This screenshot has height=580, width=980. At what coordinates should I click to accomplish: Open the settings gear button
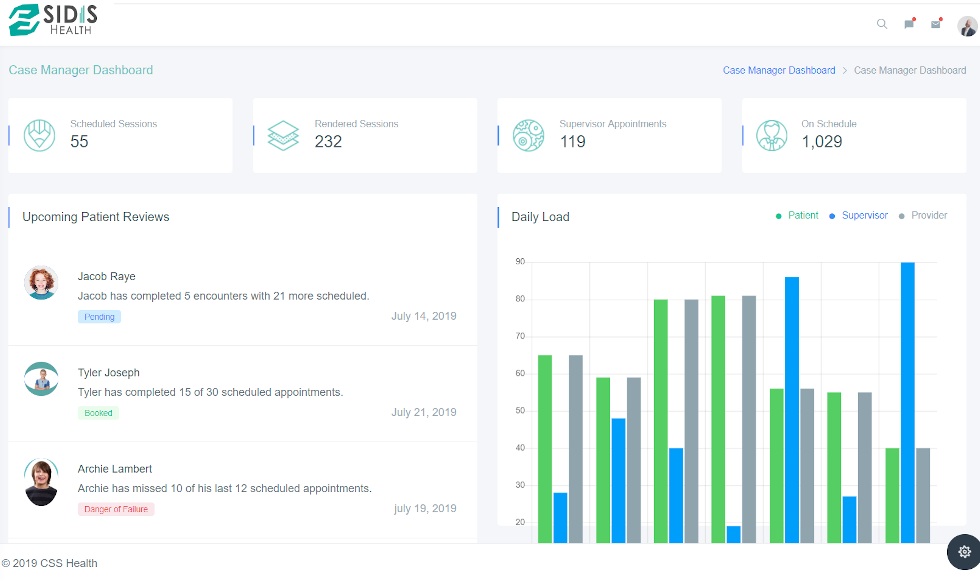(x=963, y=552)
